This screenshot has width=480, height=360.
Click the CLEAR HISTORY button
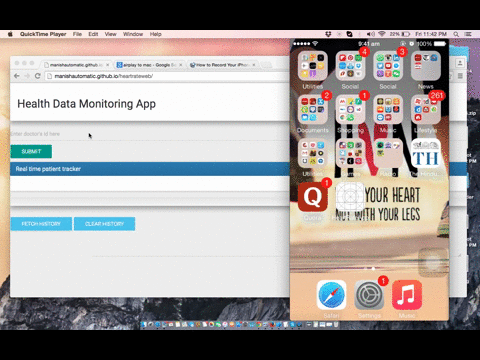(104, 224)
